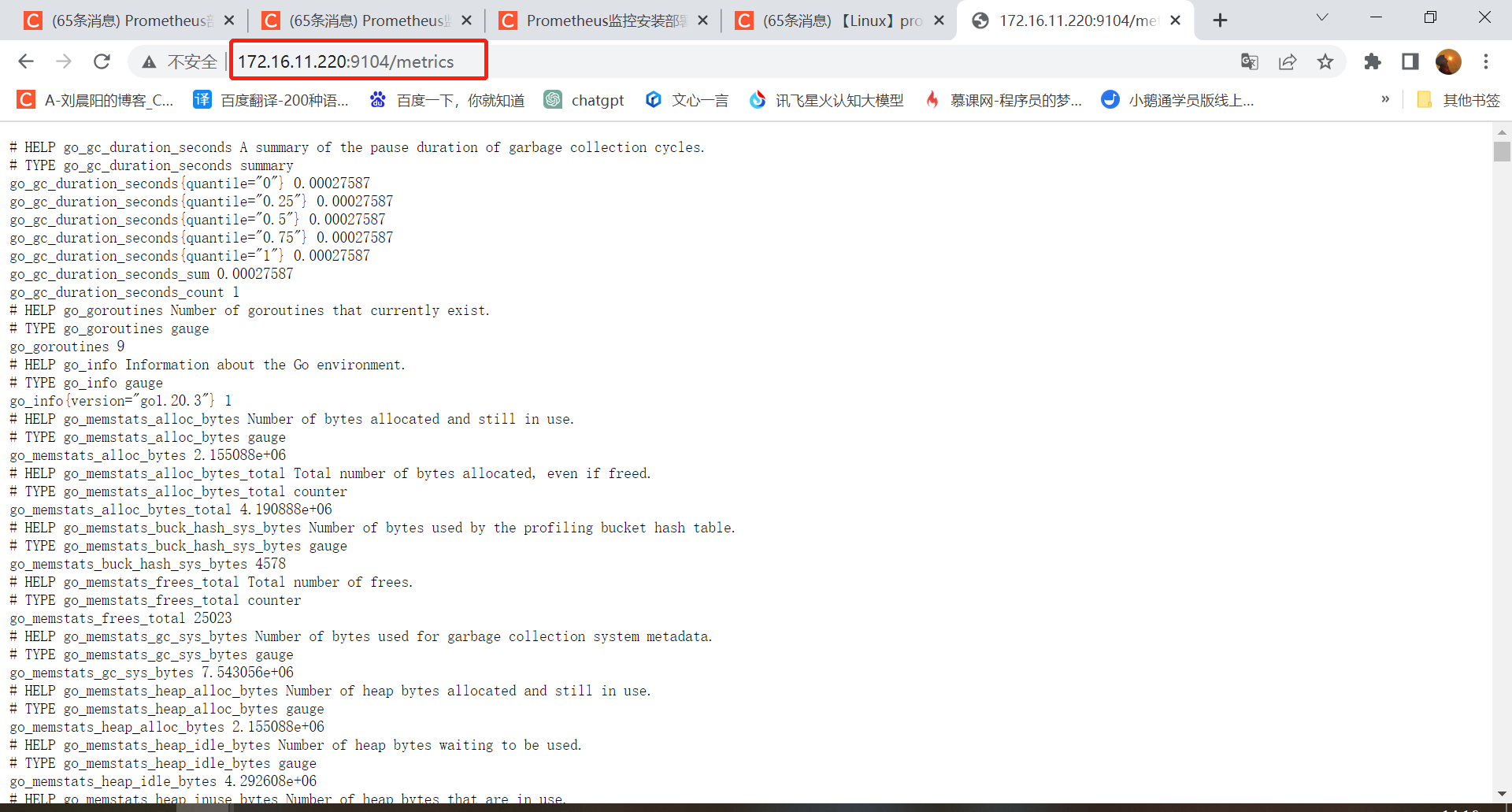Open the 小鹅通学员版 bookmark
Screen dimensions: 1512x812
click(1177, 100)
